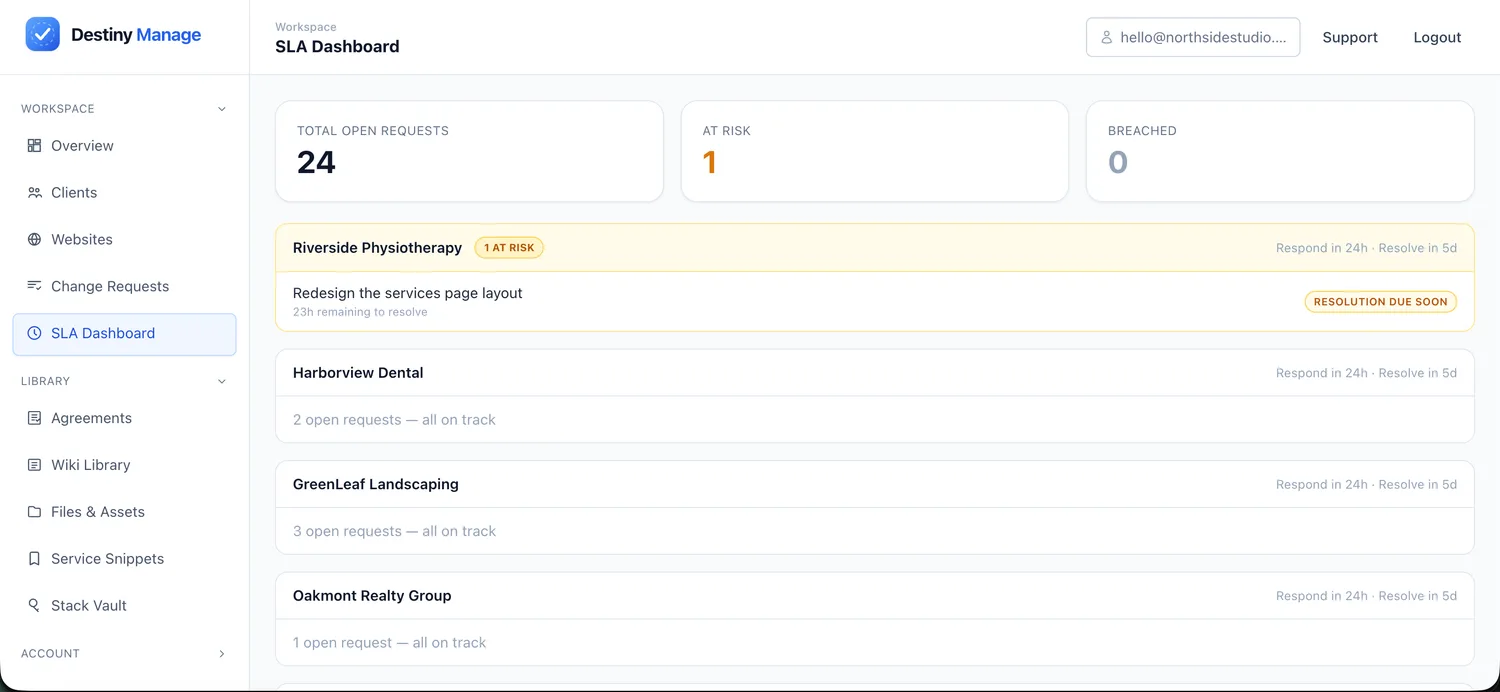
Task: Click the SLA Dashboard clock icon
Action: pos(35,333)
